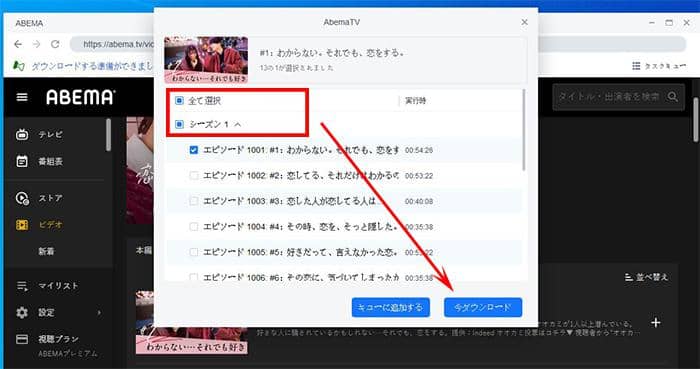This screenshot has height=369, width=700.
Task: Click the store icon beside ストア
Action: (x=22, y=198)
